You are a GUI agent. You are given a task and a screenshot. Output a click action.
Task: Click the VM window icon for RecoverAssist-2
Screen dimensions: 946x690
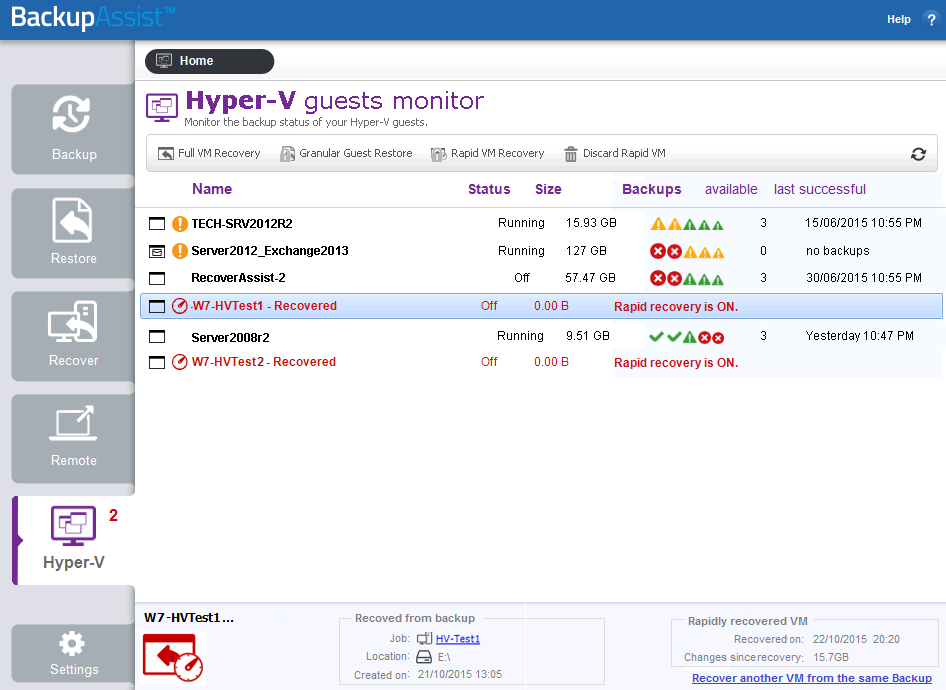tap(157, 278)
